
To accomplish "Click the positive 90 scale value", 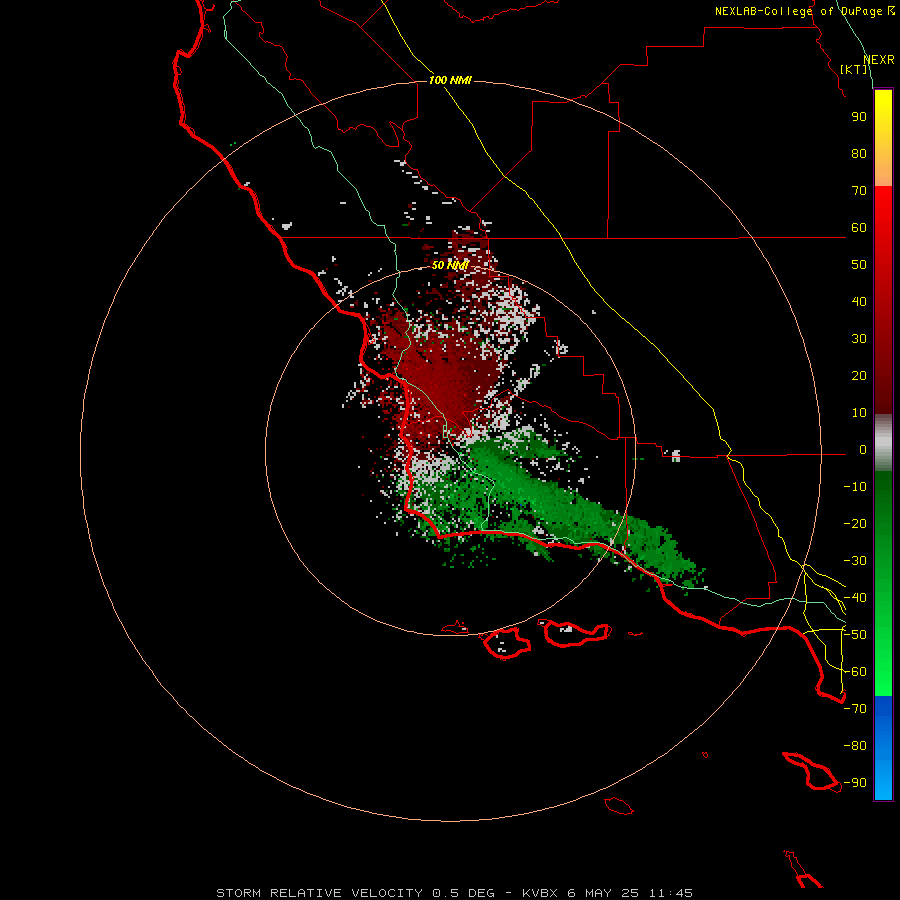I will (x=859, y=117).
